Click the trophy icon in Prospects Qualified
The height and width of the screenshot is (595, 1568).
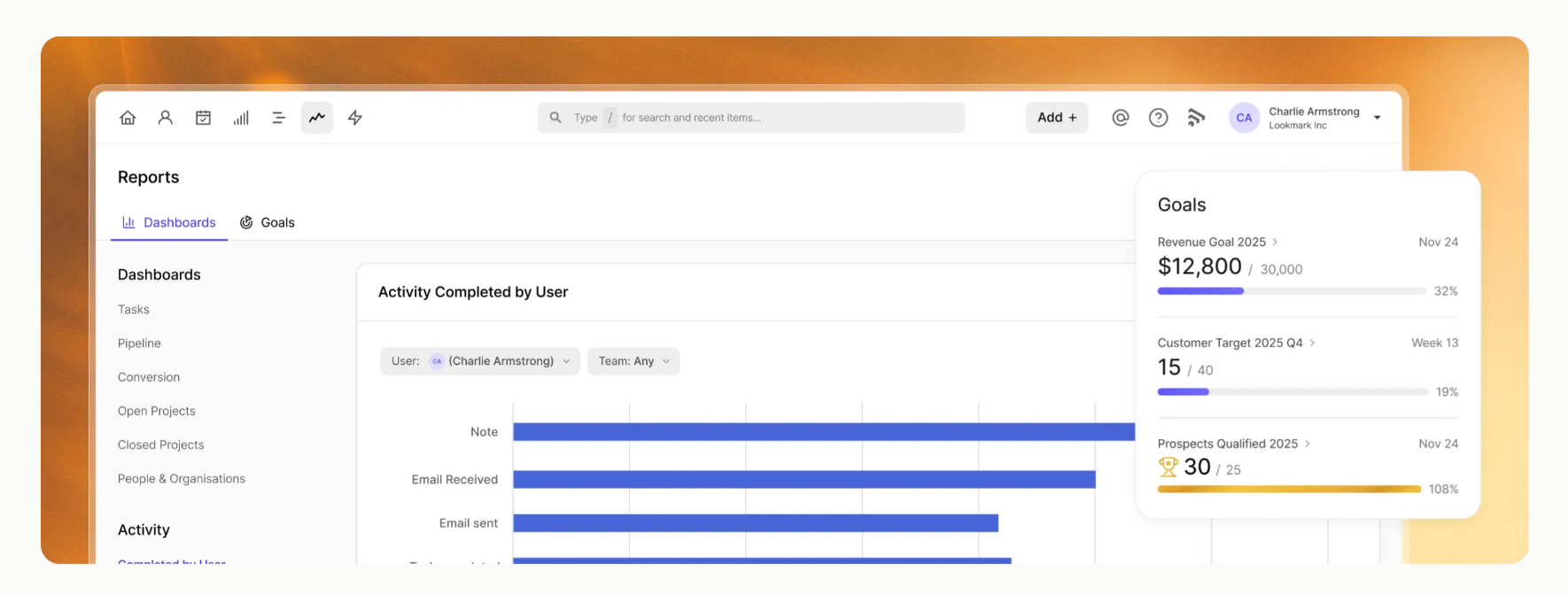[1168, 467]
